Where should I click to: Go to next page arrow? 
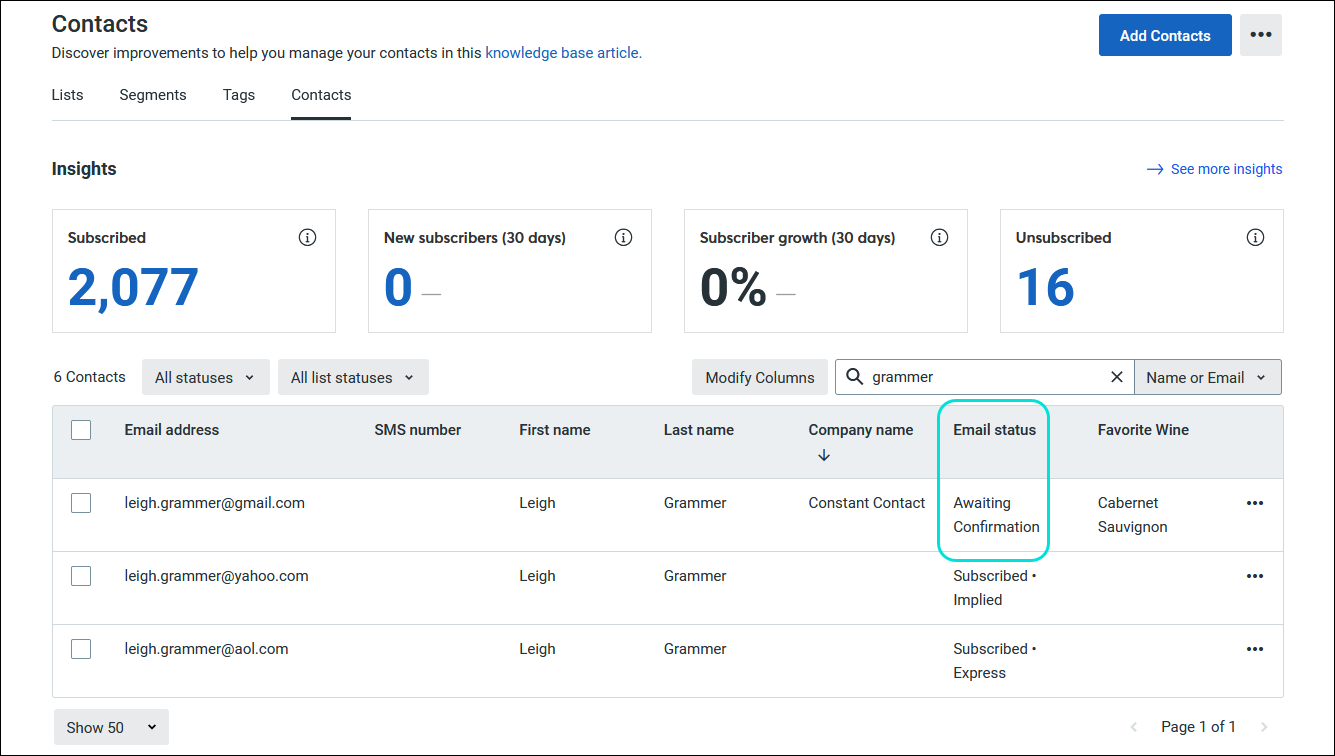pyautogui.click(x=1264, y=727)
